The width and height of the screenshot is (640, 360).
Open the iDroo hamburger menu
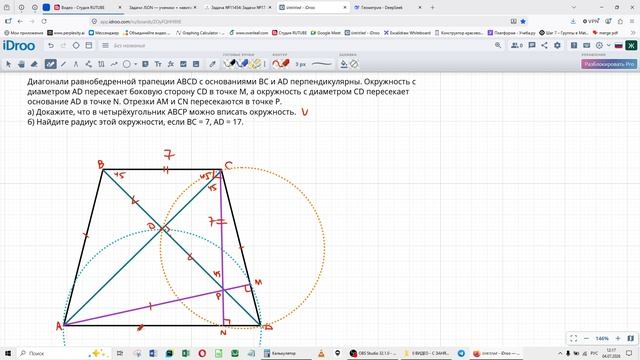click(105, 46)
